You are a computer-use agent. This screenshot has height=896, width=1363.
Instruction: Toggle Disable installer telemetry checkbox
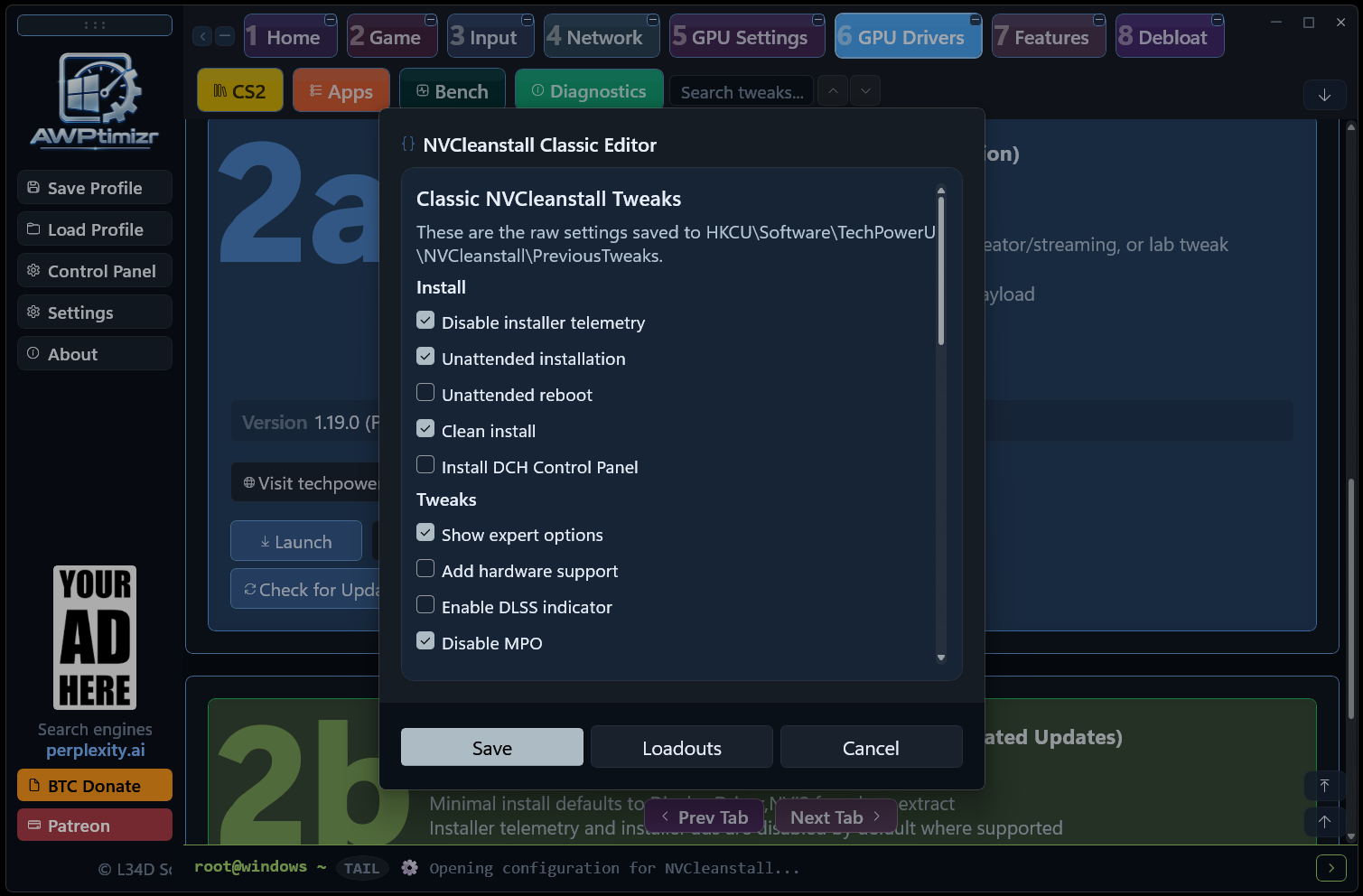[x=425, y=321]
